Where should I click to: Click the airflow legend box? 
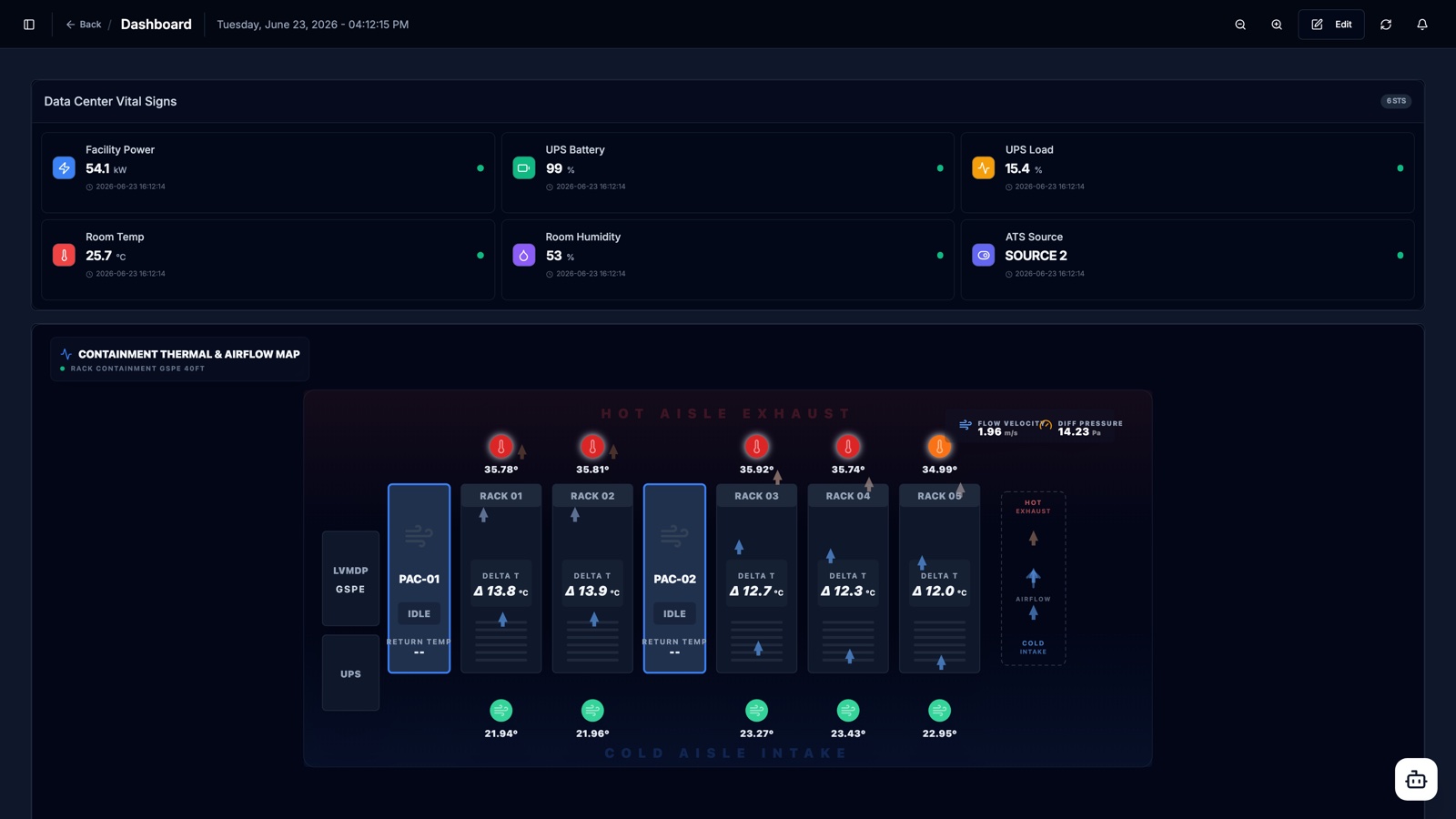1034,579
